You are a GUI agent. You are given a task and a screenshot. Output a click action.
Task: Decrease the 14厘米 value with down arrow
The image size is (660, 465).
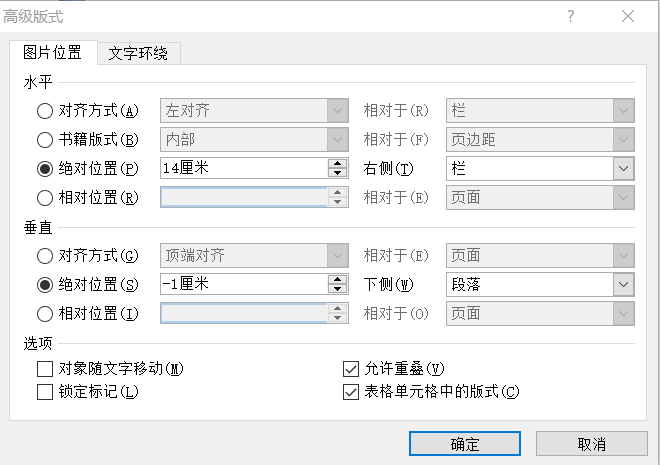[x=338, y=173]
